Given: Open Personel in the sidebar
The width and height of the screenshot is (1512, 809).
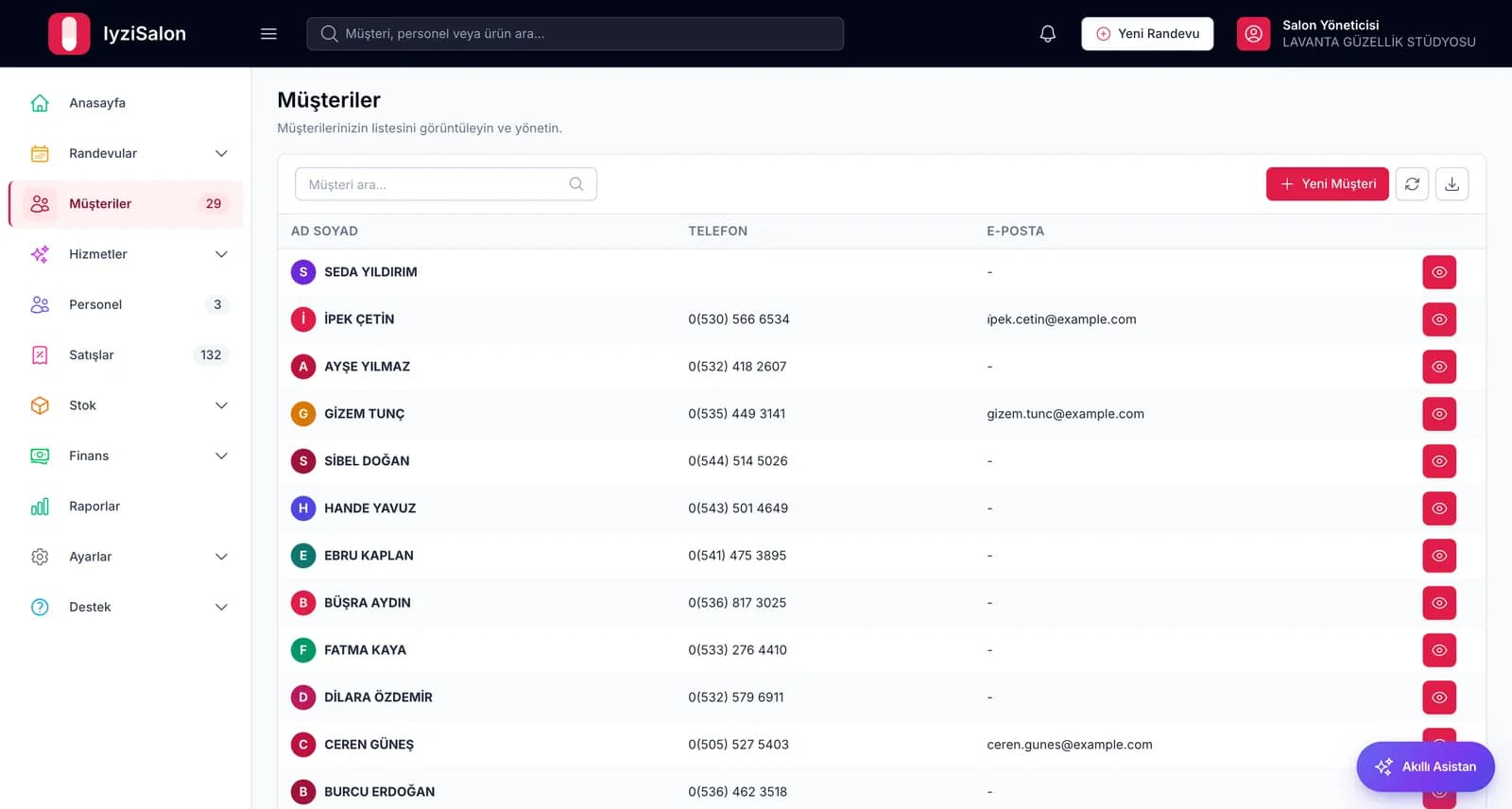Looking at the screenshot, I should (126, 304).
